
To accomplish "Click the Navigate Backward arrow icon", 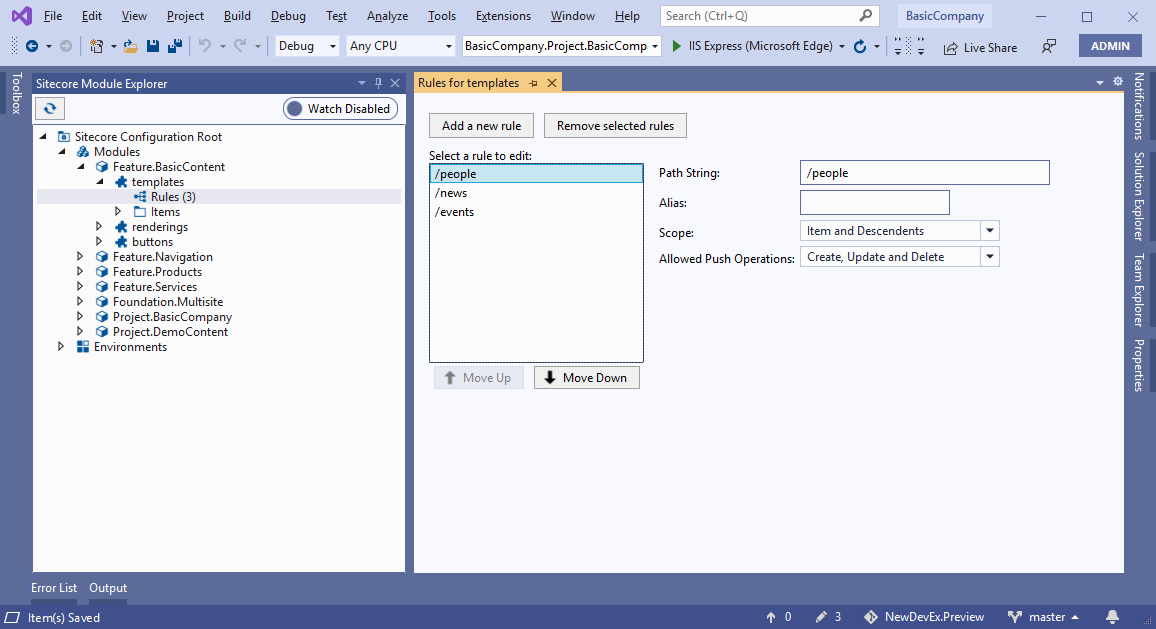I will pos(32,46).
